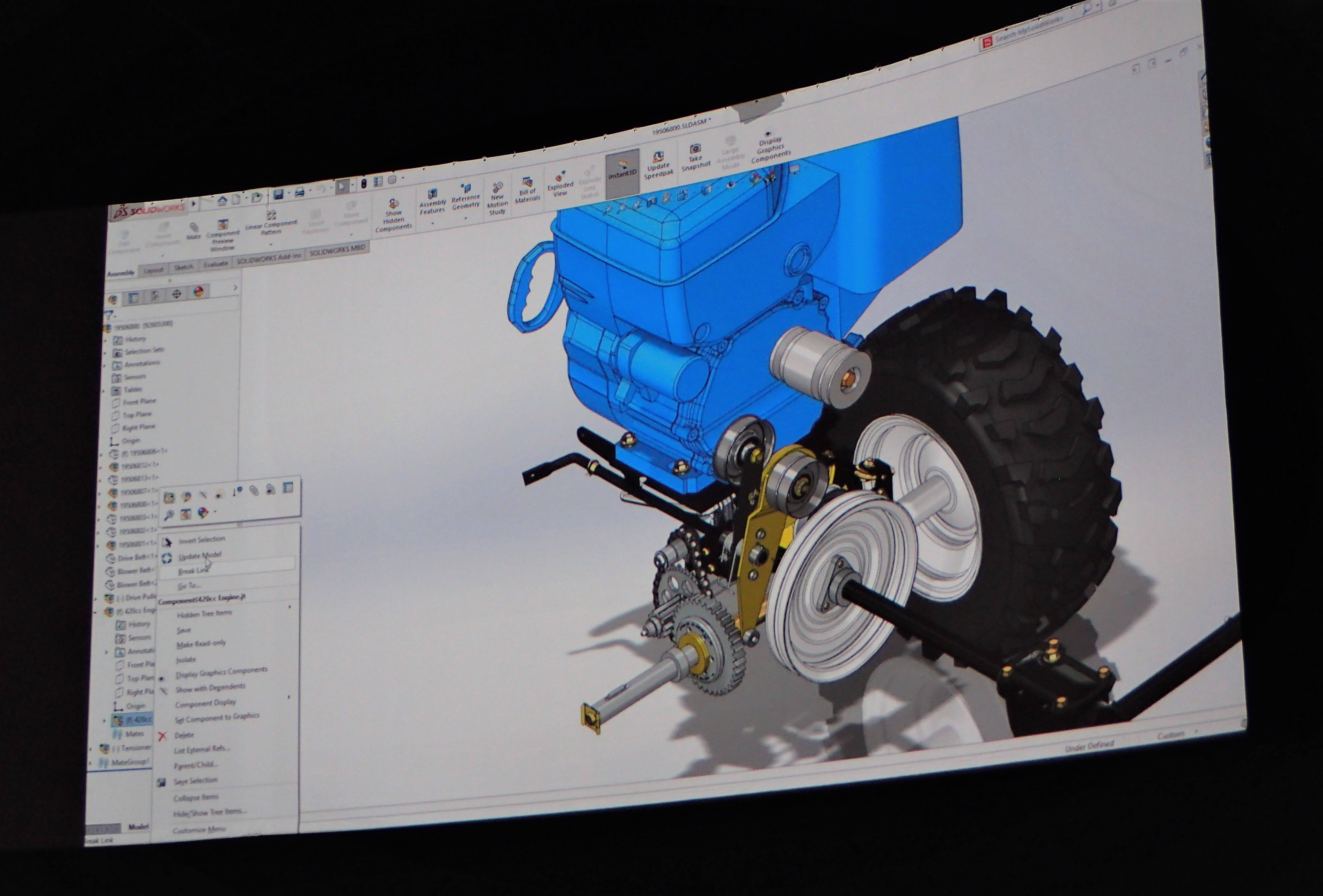Image resolution: width=1323 pixels, height=896 pixels.
Task: Expand the Tensioner component tree node
Action: (x=91, y=749)
